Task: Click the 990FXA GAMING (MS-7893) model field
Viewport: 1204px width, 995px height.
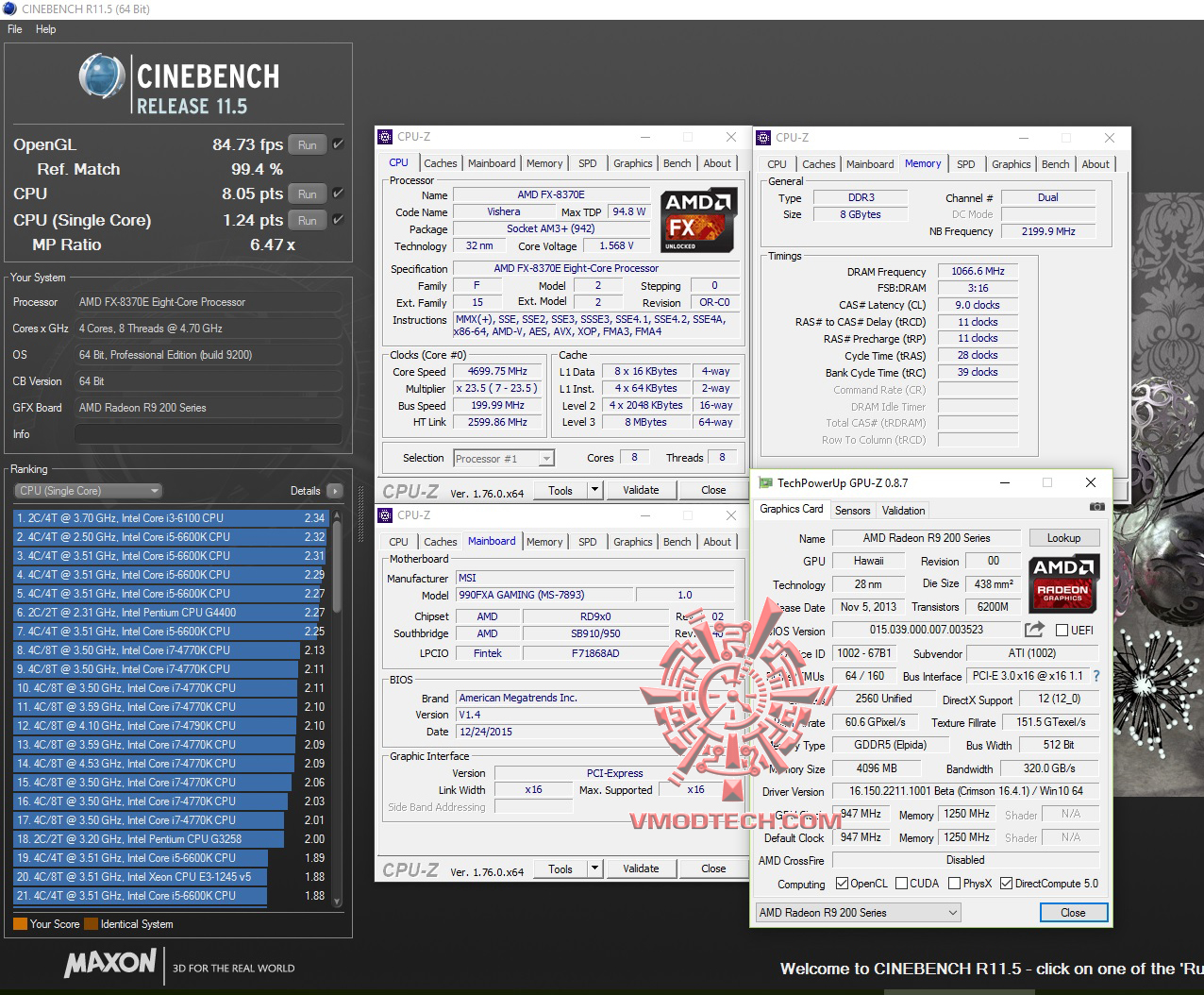Action: 543,595
